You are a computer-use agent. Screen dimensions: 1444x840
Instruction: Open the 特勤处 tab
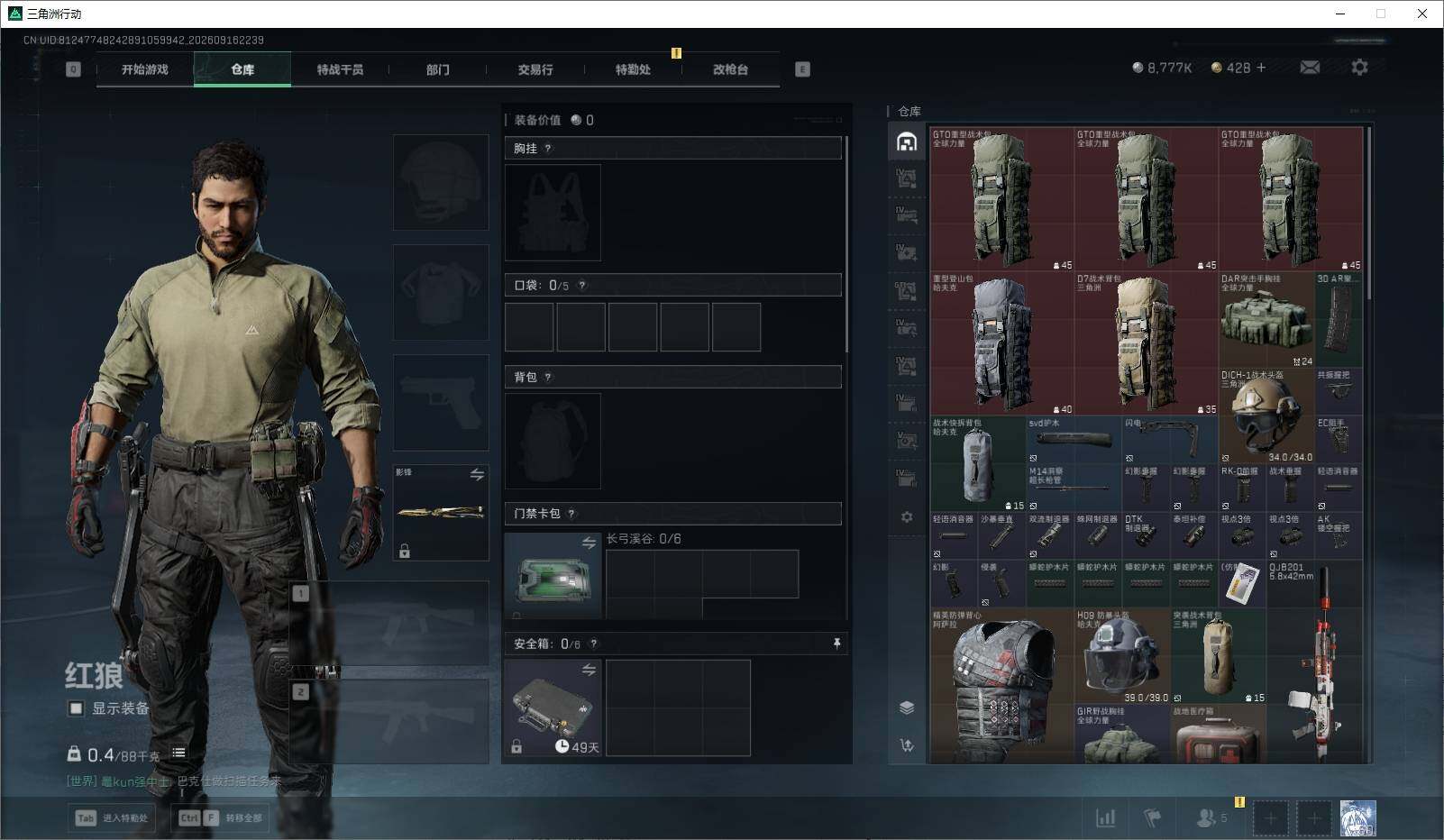pos(633,69)
